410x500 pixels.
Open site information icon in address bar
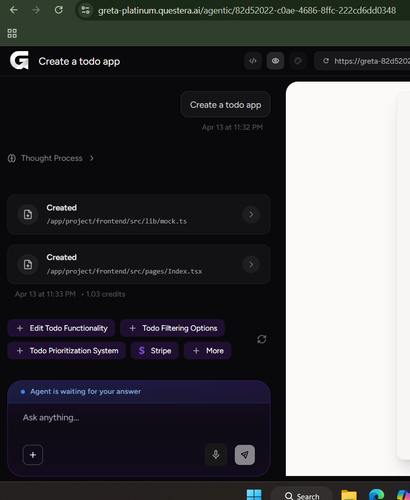(85, 10)
